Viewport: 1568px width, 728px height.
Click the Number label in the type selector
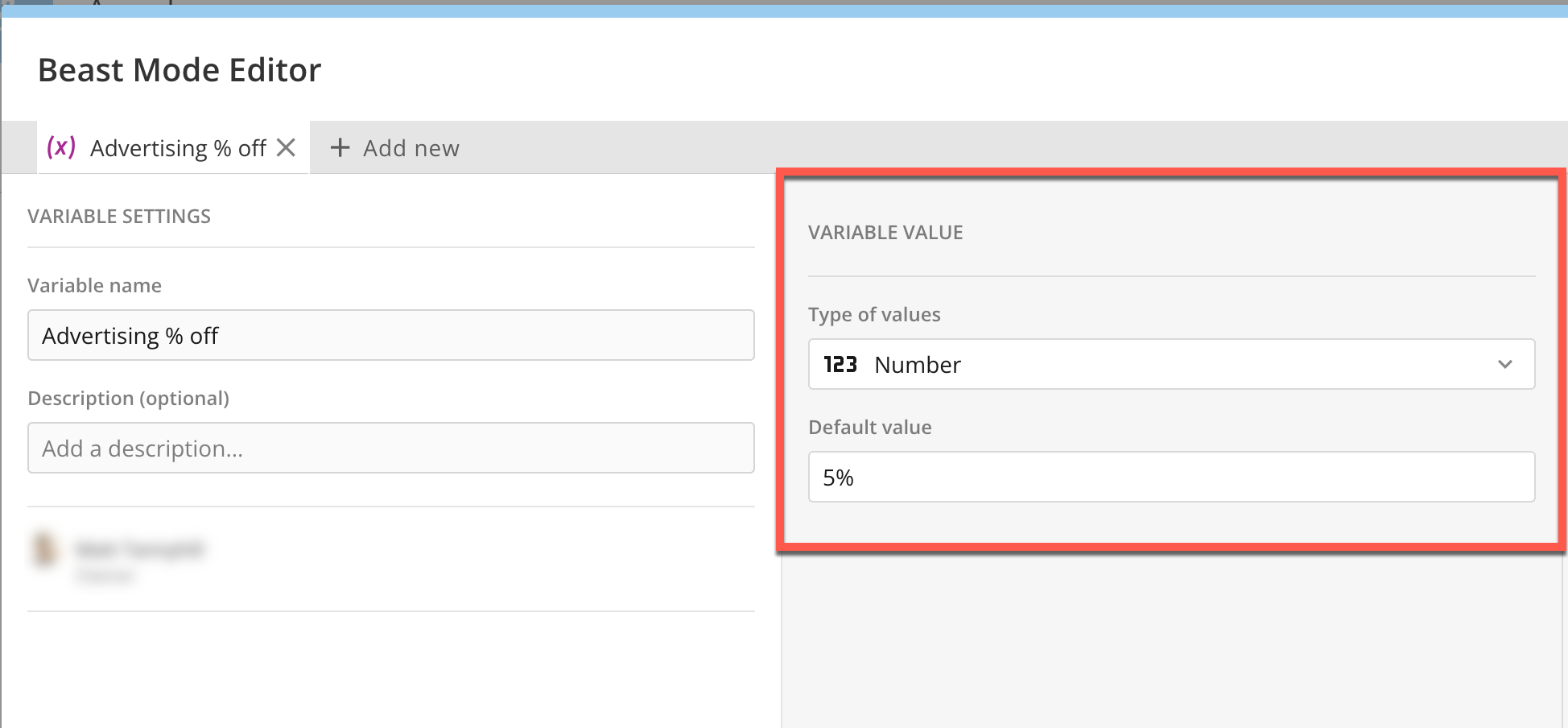click(x=917, y=364)
